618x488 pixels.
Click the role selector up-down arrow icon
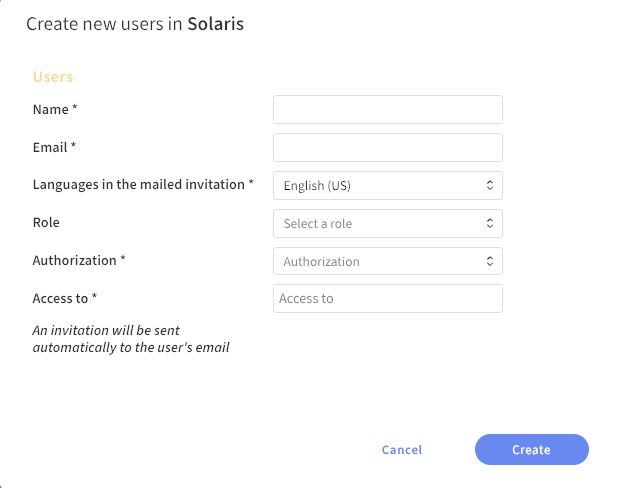(490, 224)
